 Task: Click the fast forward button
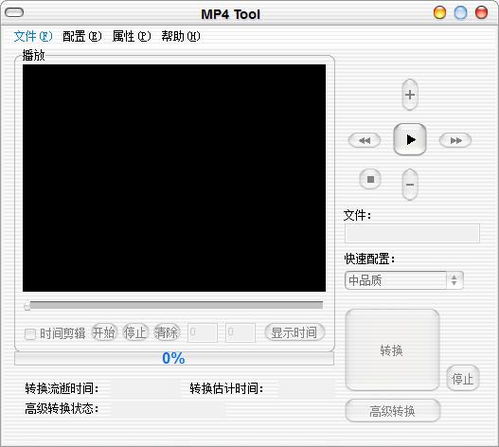[x=455, y=140]
